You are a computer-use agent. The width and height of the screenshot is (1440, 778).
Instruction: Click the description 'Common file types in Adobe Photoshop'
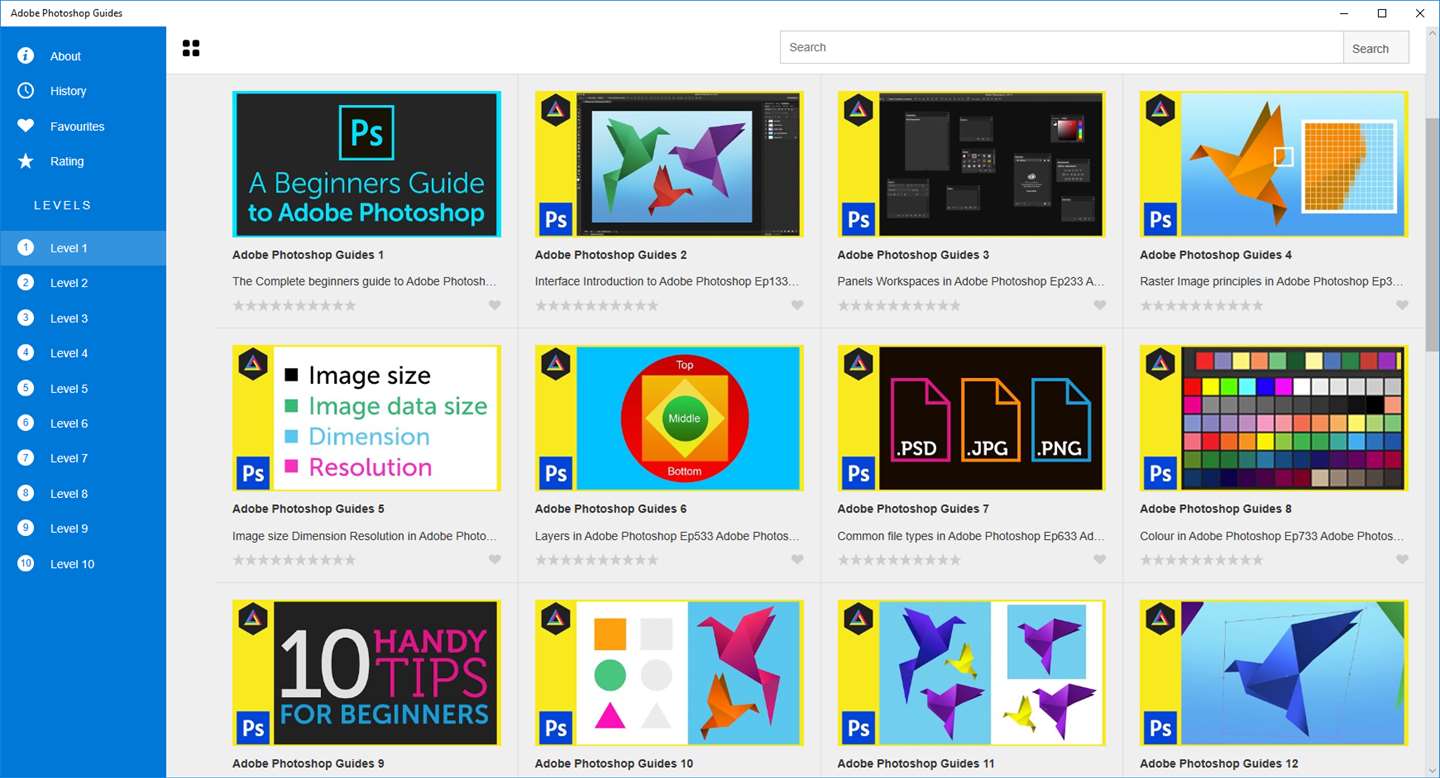pyautogui.click(x=971, y=536)
